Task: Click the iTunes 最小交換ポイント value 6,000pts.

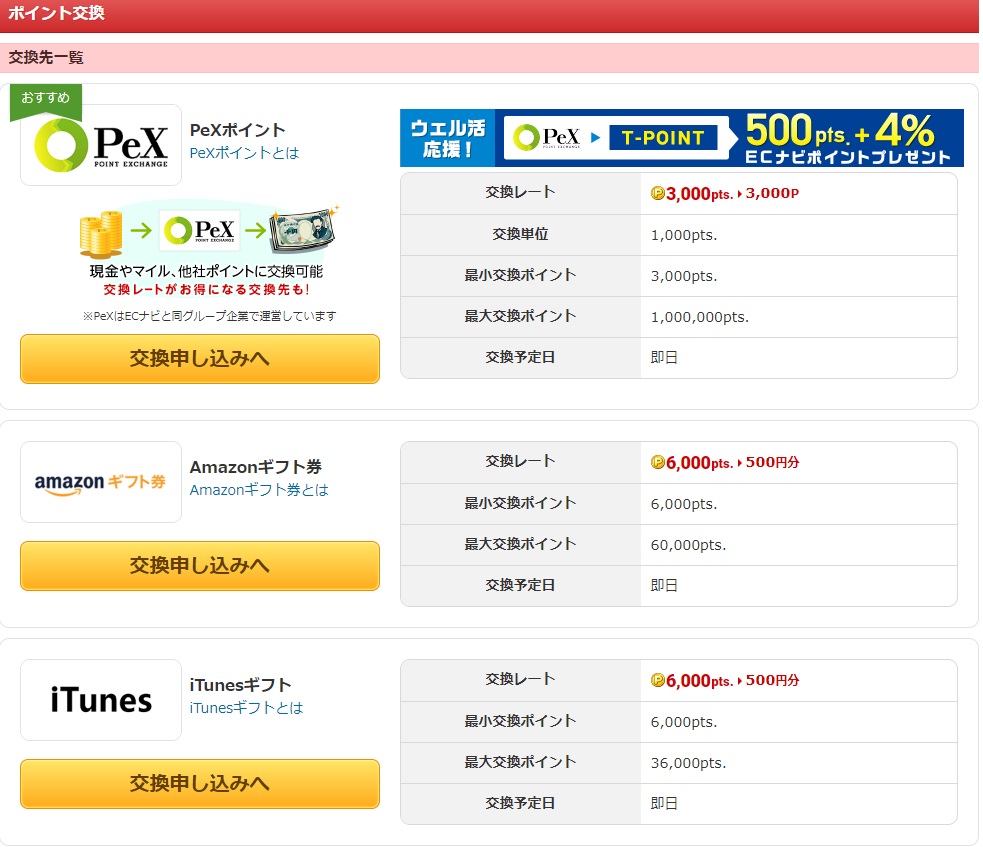Action: [684, 722]
